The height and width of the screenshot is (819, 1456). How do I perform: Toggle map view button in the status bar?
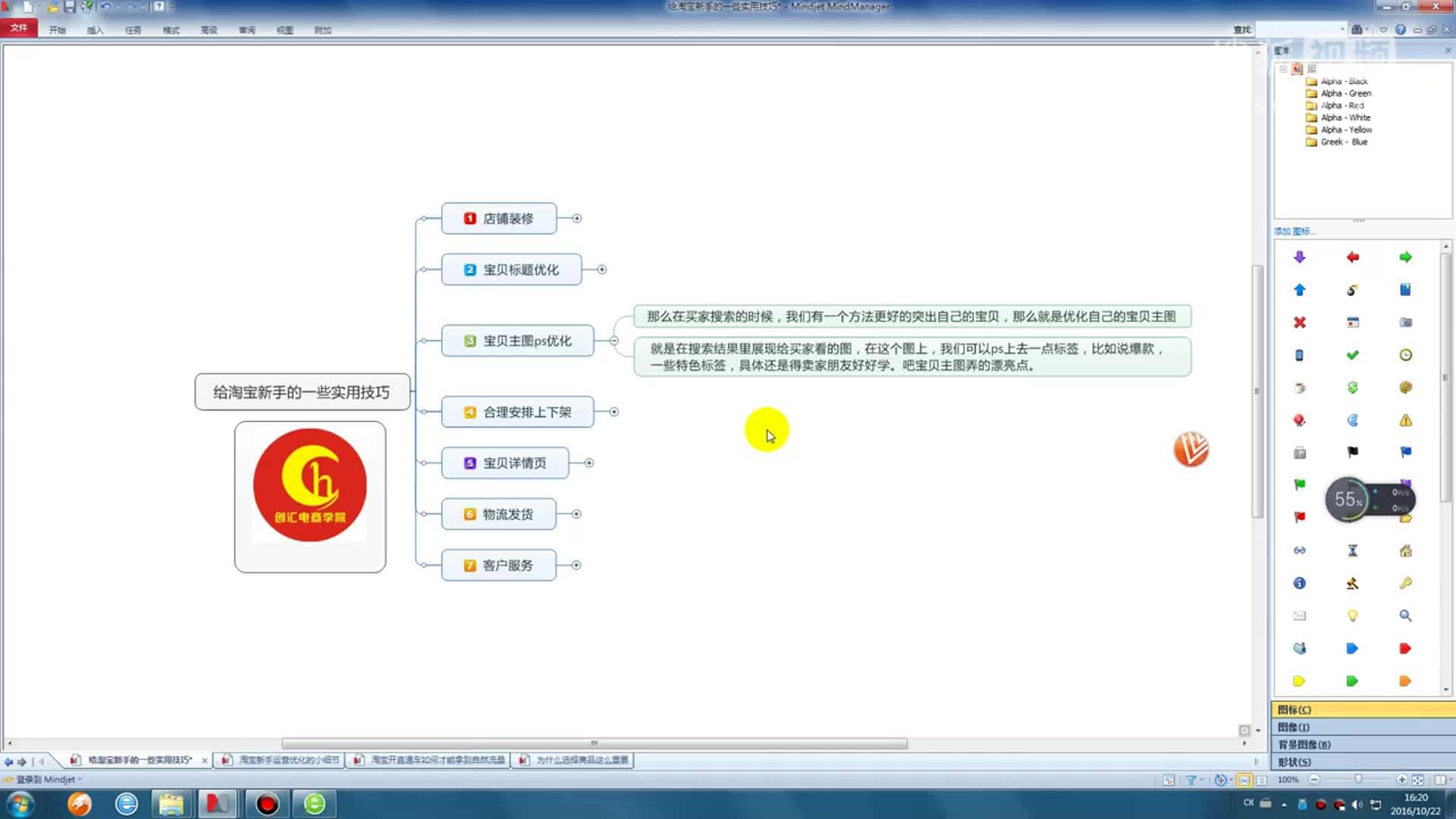pos(1244,780)
